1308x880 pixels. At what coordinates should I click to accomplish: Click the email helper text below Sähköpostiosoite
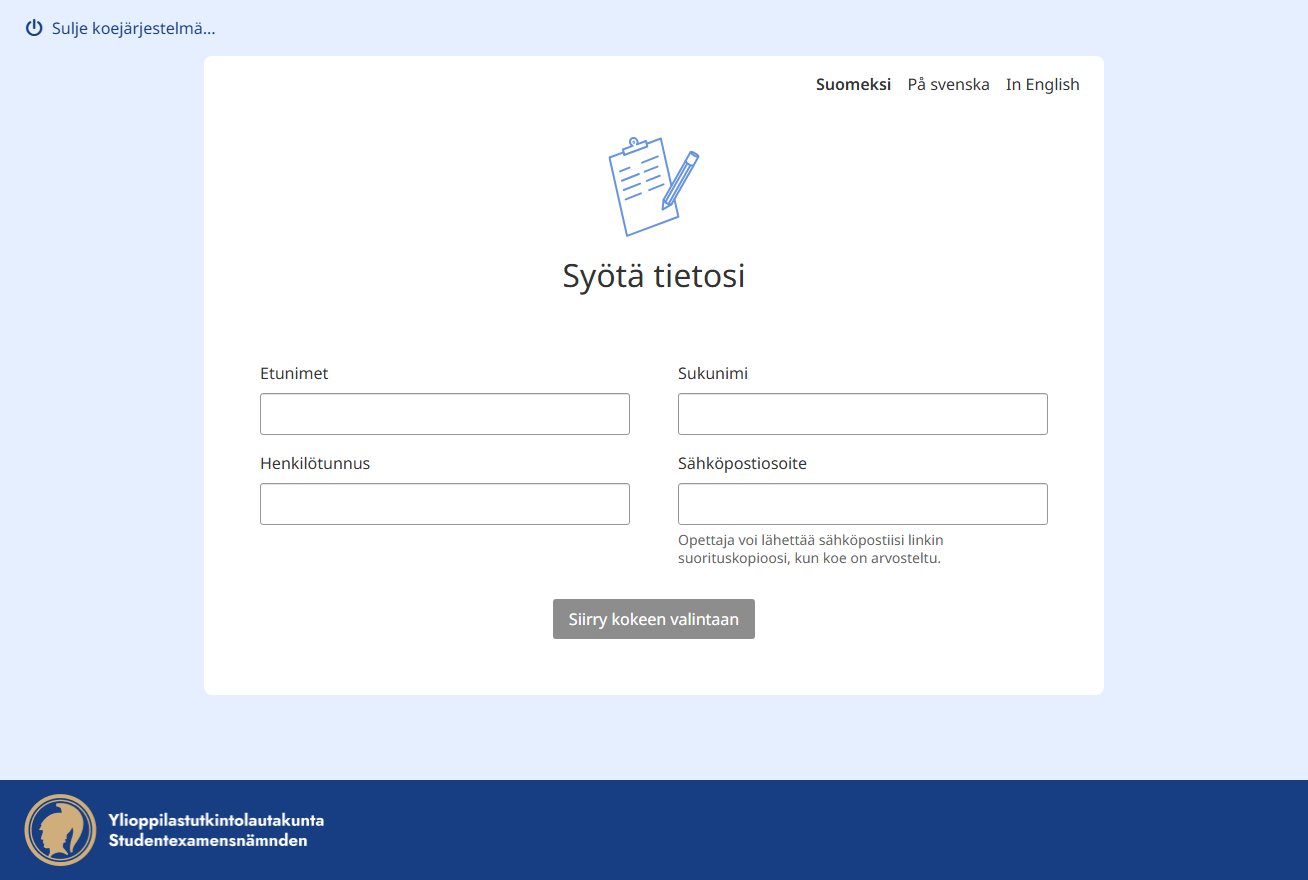810,549
